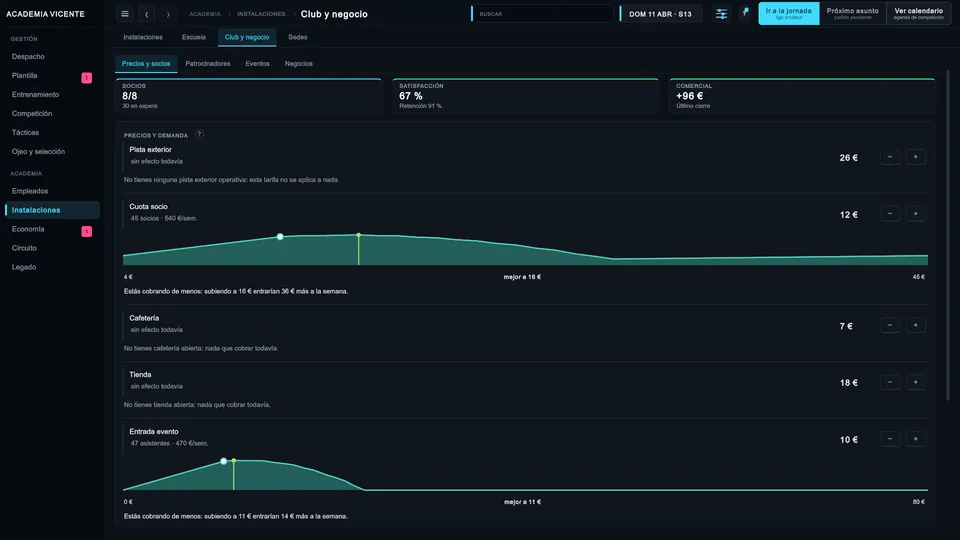960x540 pixels.
Task: Click the Satisfacción 67 % card
Action: click(525, 96)
